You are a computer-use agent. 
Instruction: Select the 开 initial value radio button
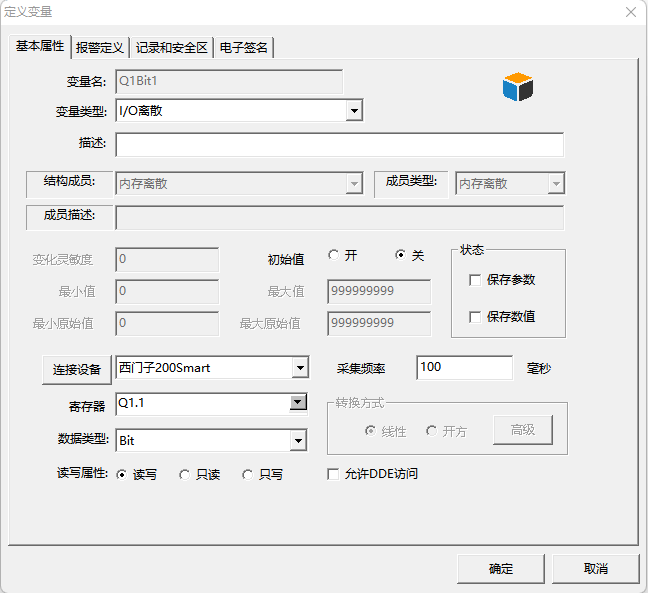coord(334,255)
